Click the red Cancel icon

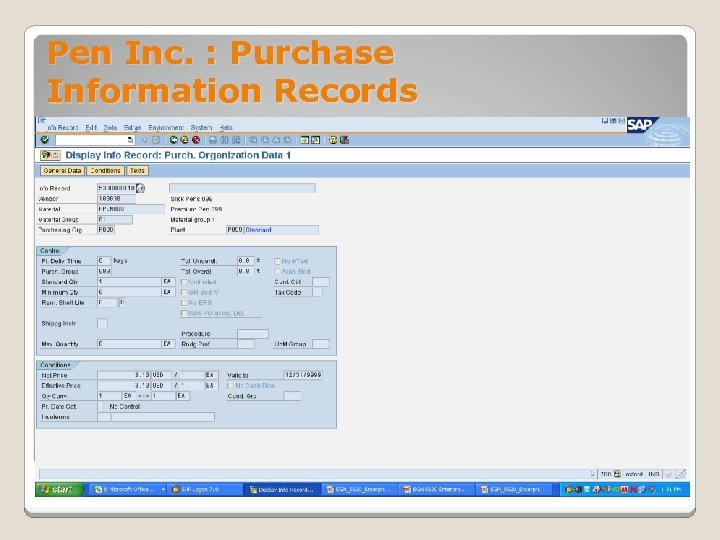coord(196,140)
